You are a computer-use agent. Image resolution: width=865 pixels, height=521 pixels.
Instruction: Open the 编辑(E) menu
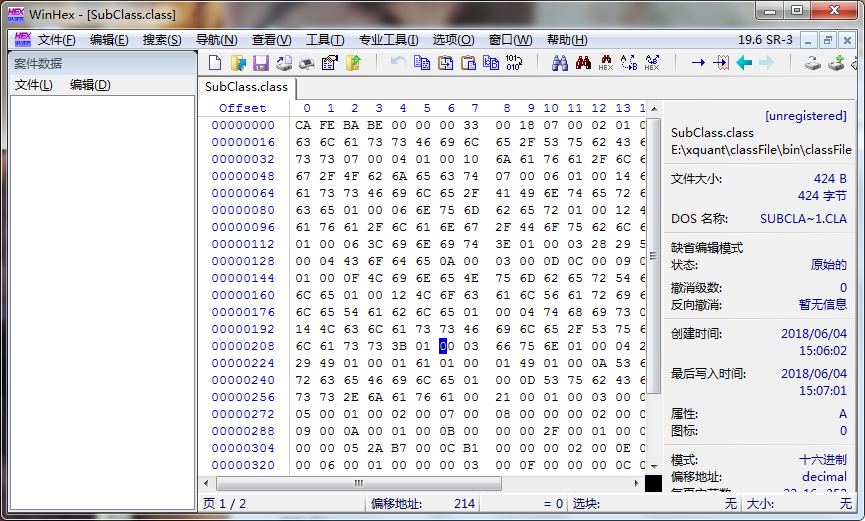(109, 40)
